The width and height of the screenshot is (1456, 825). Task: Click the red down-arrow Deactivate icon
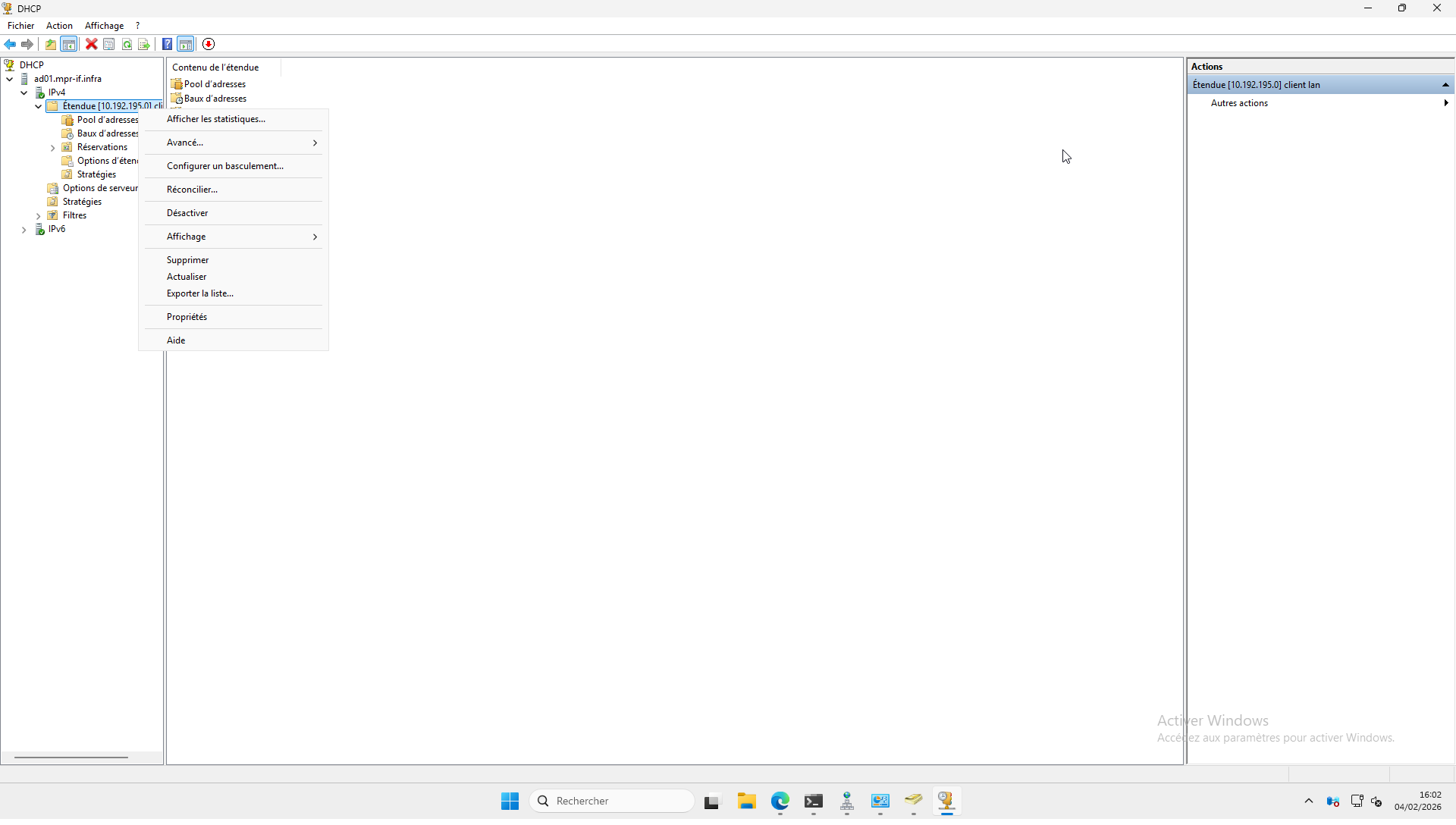click(209, 44)
